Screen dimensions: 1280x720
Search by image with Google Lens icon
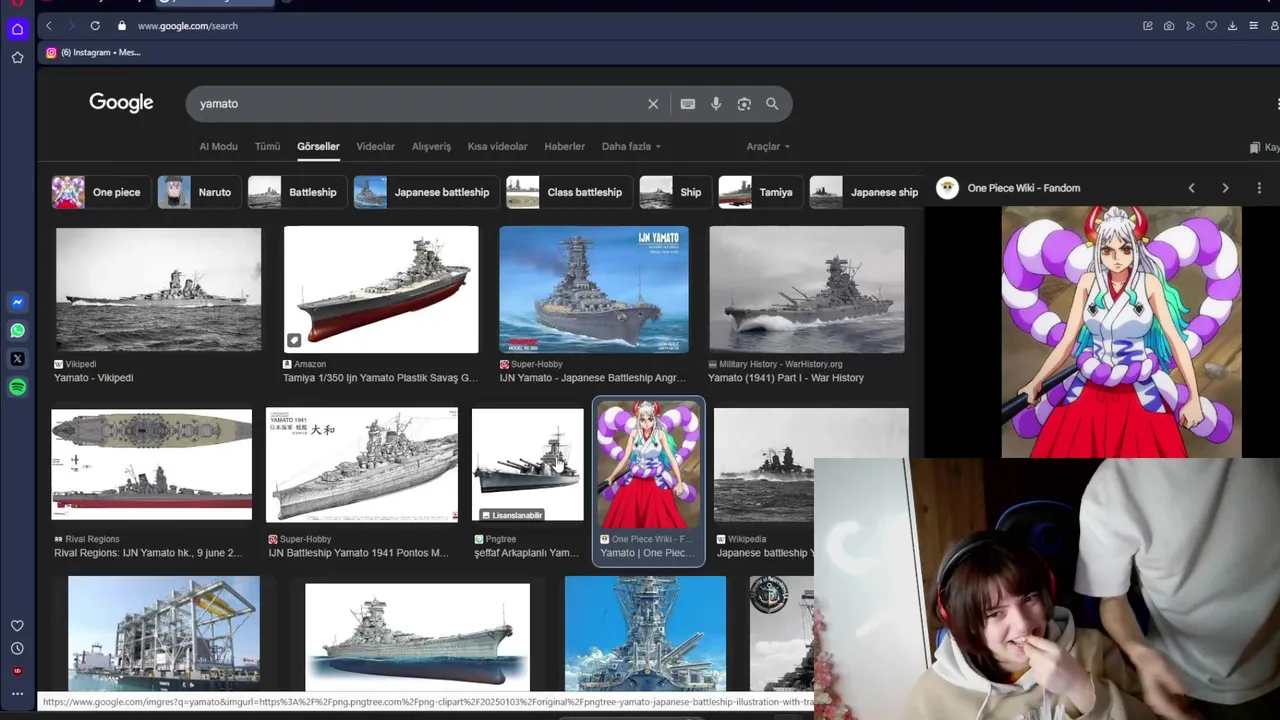click(744, 104)
